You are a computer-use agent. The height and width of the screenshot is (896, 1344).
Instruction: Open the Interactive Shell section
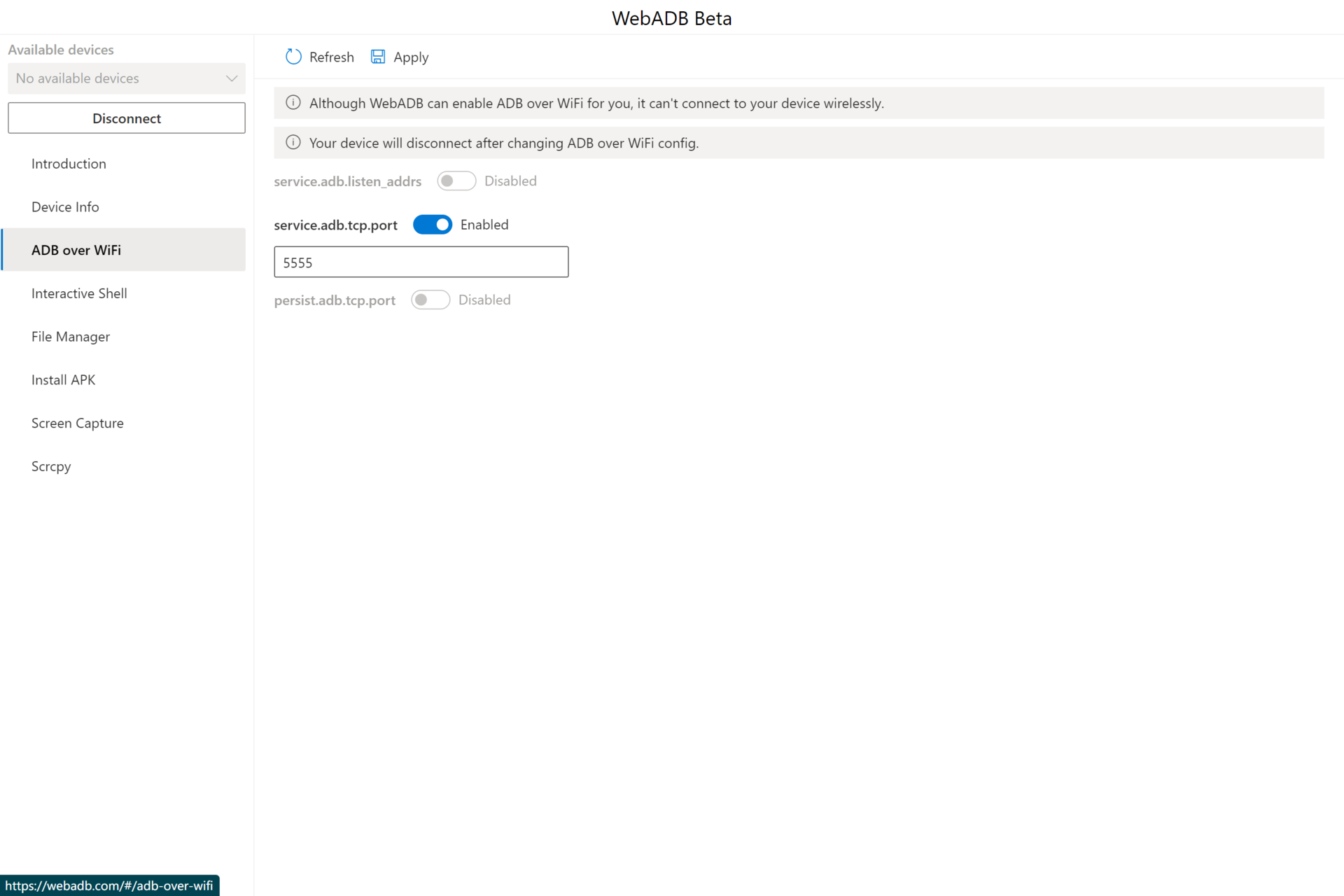pyautogui.click(x=79, y=292)
